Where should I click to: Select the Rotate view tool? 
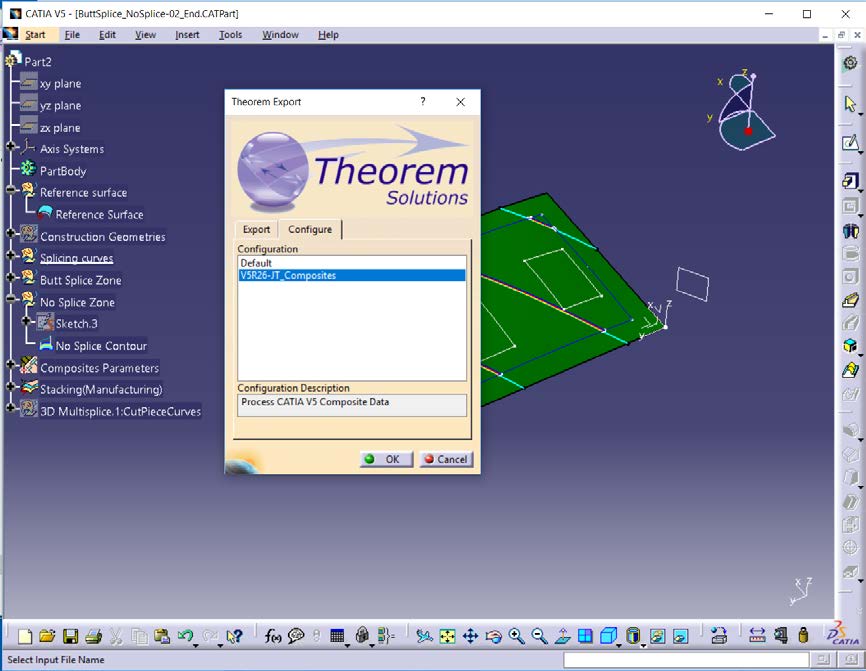coord(493,636)
